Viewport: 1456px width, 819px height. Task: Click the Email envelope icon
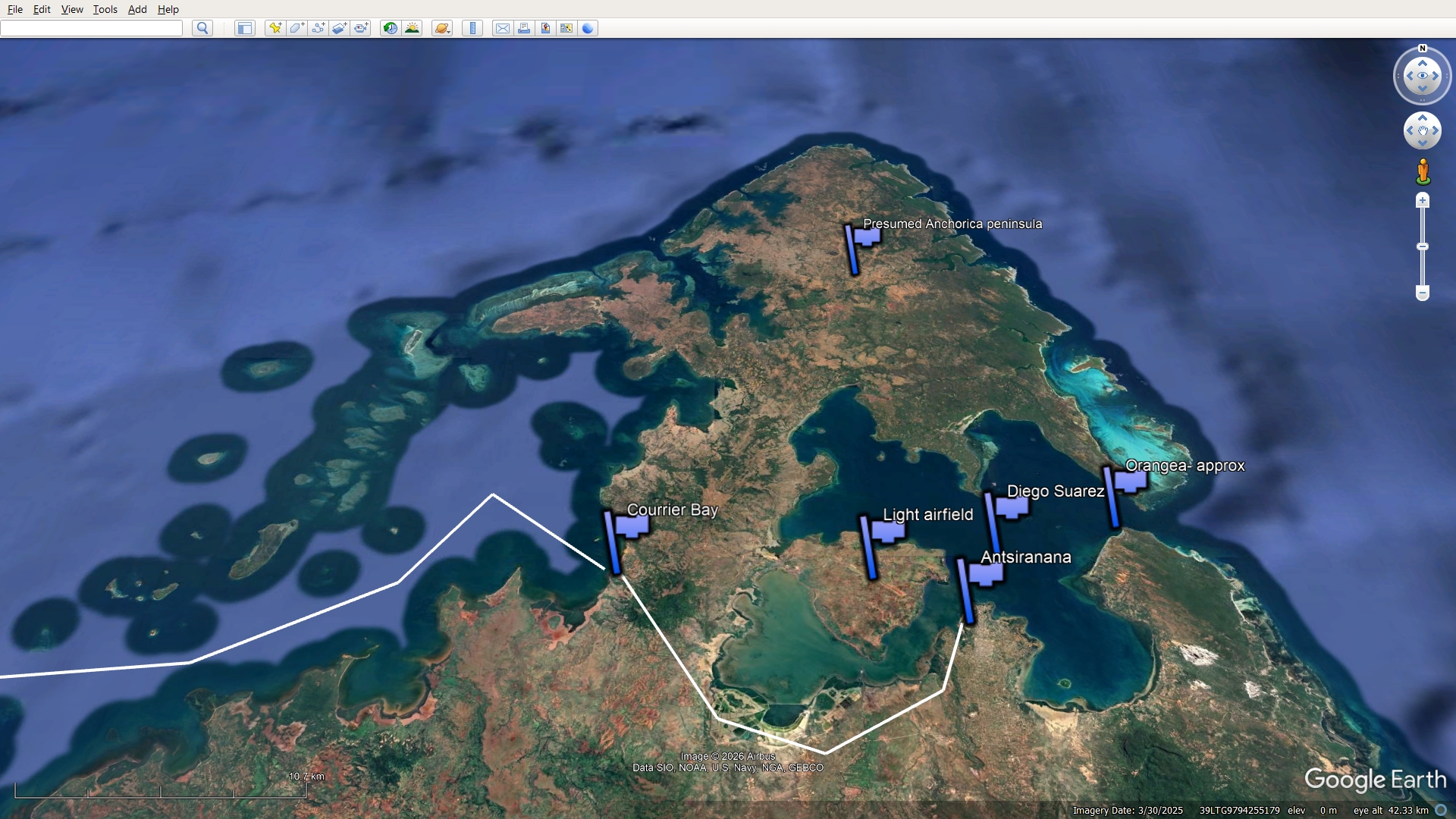[502, 28]
